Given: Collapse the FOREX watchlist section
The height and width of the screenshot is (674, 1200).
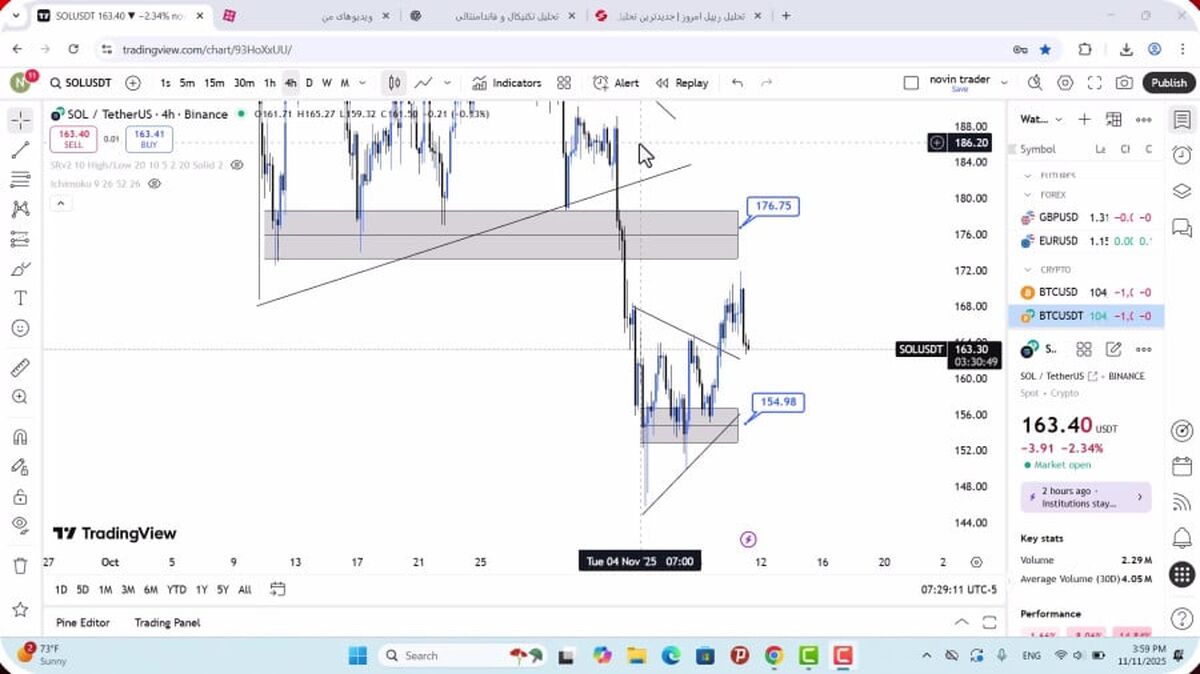Looking at the screenshot, I should coord(1027,195).
